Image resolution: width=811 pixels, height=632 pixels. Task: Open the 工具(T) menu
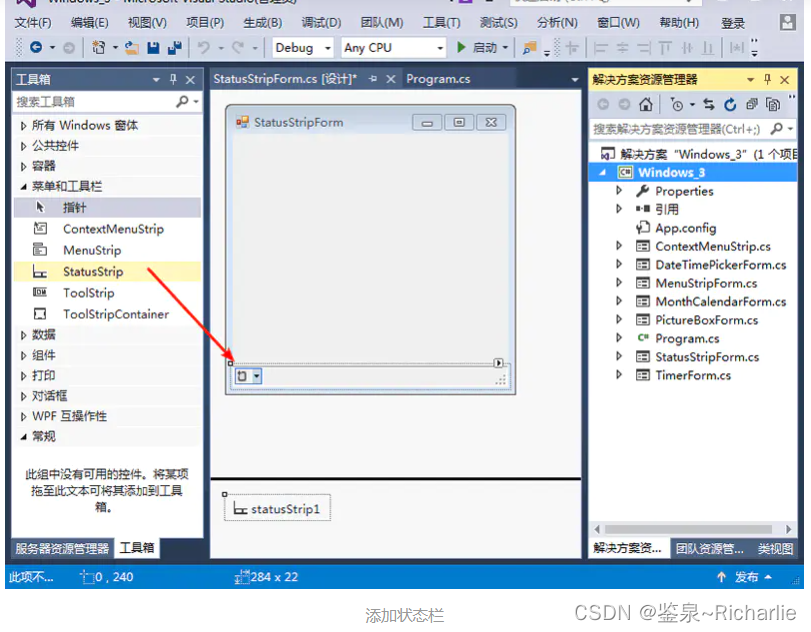[442, 23]
